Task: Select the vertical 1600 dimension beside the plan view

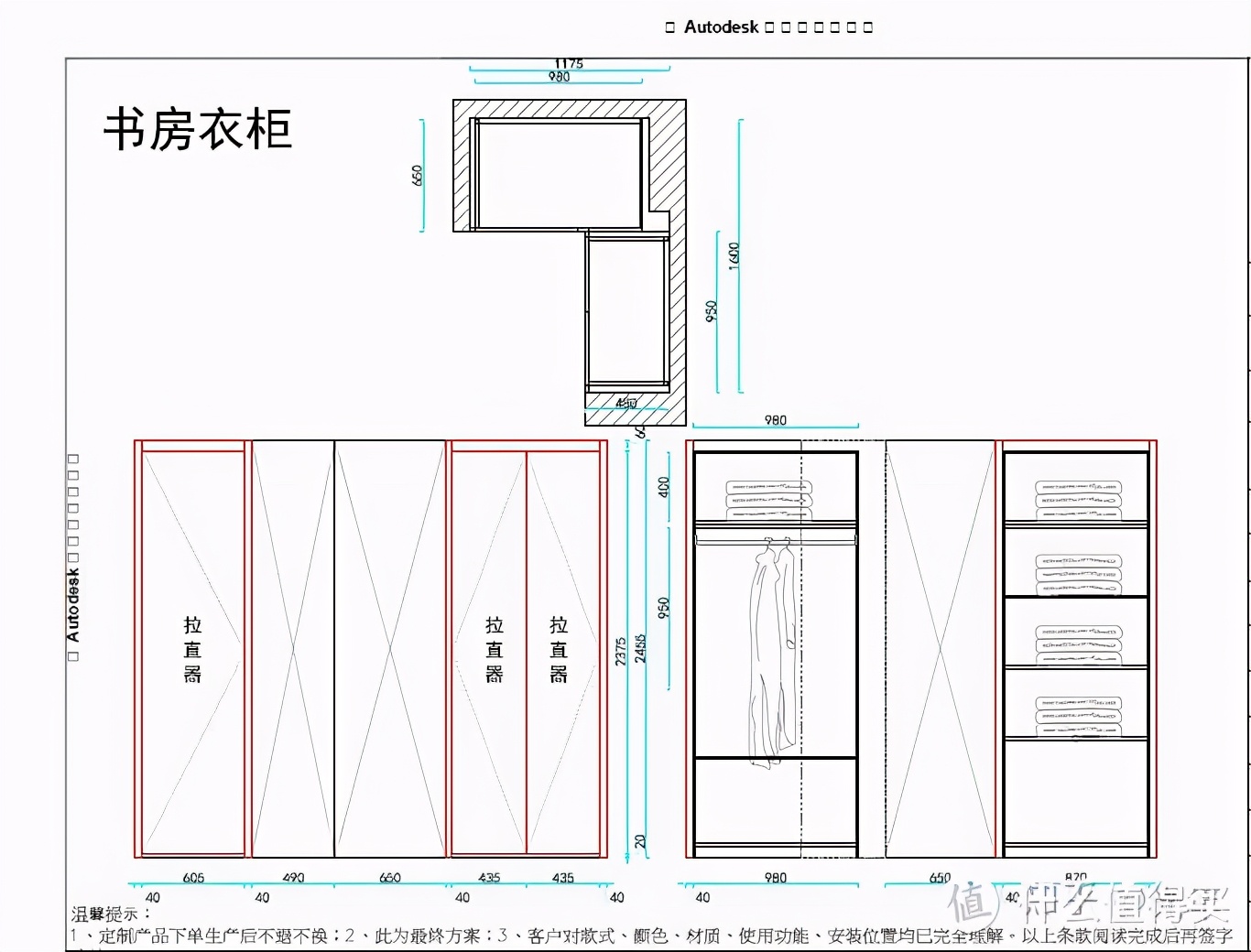Action: click(734, 254)
